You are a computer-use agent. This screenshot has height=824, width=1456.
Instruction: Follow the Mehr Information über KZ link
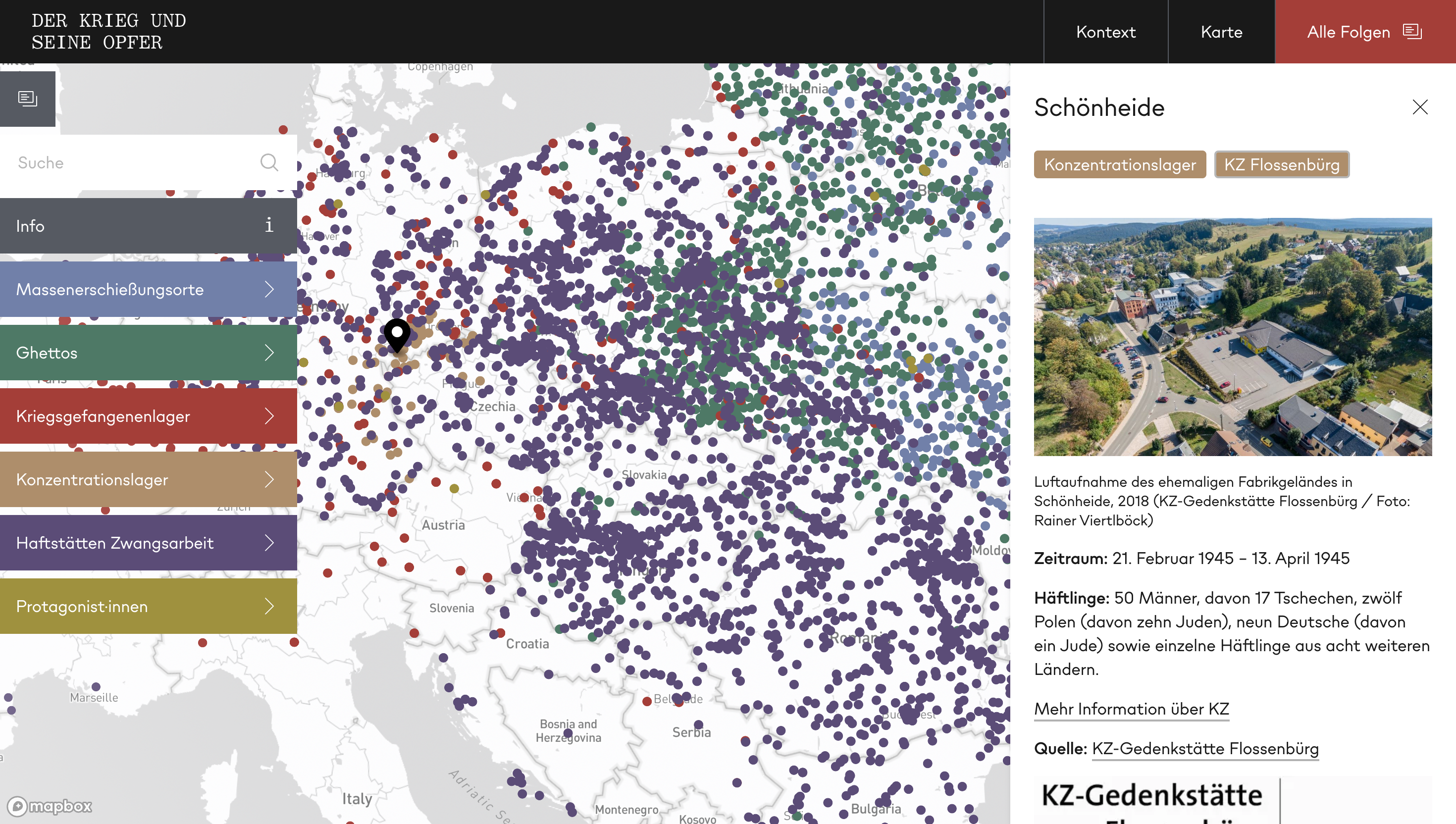click(1131, 709)
